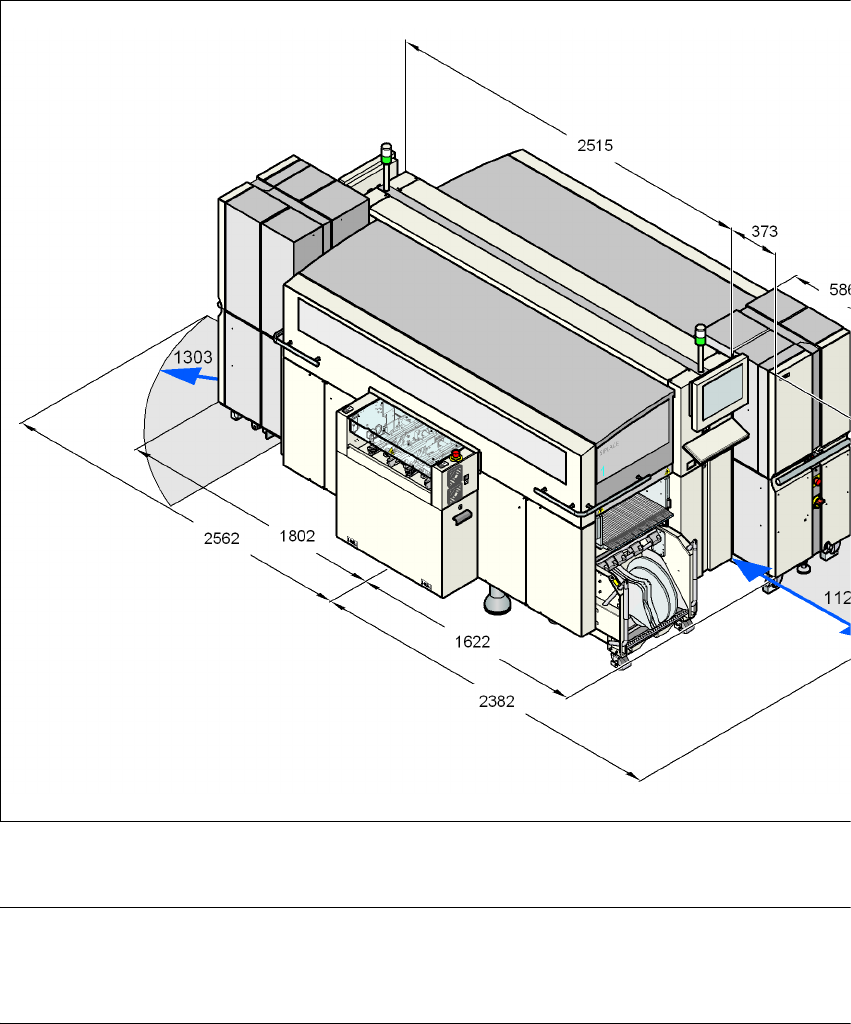Select the 2562 dimension text
Screen dimensions: 851x1024
(x=221, y=539)
